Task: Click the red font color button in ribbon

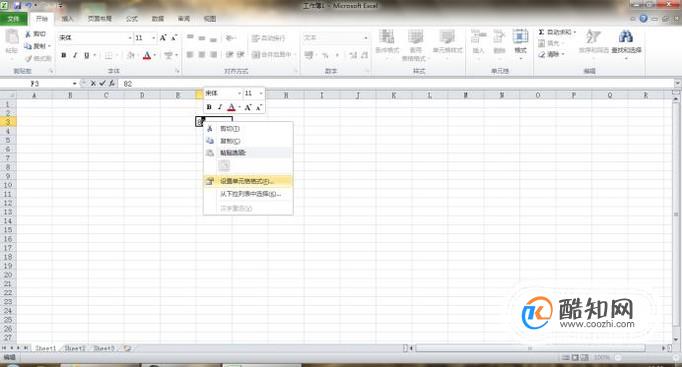Action: [x=147, y=55]
